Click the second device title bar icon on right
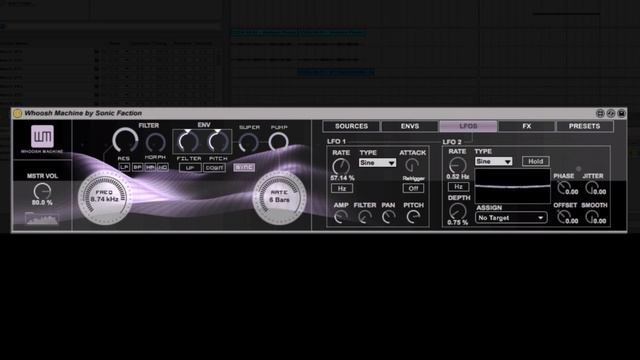Viewport: 640px width, 360px height. point(611,113)
